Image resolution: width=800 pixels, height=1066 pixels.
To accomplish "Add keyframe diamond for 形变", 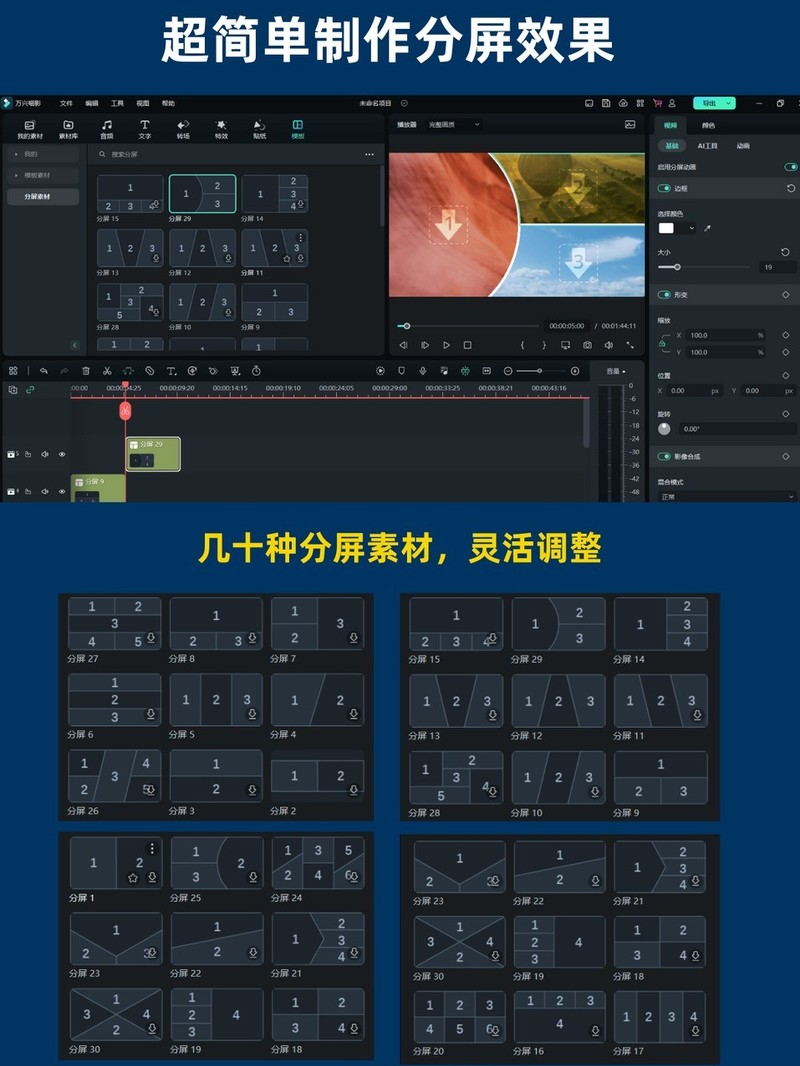I will click(x=786, y=294).
